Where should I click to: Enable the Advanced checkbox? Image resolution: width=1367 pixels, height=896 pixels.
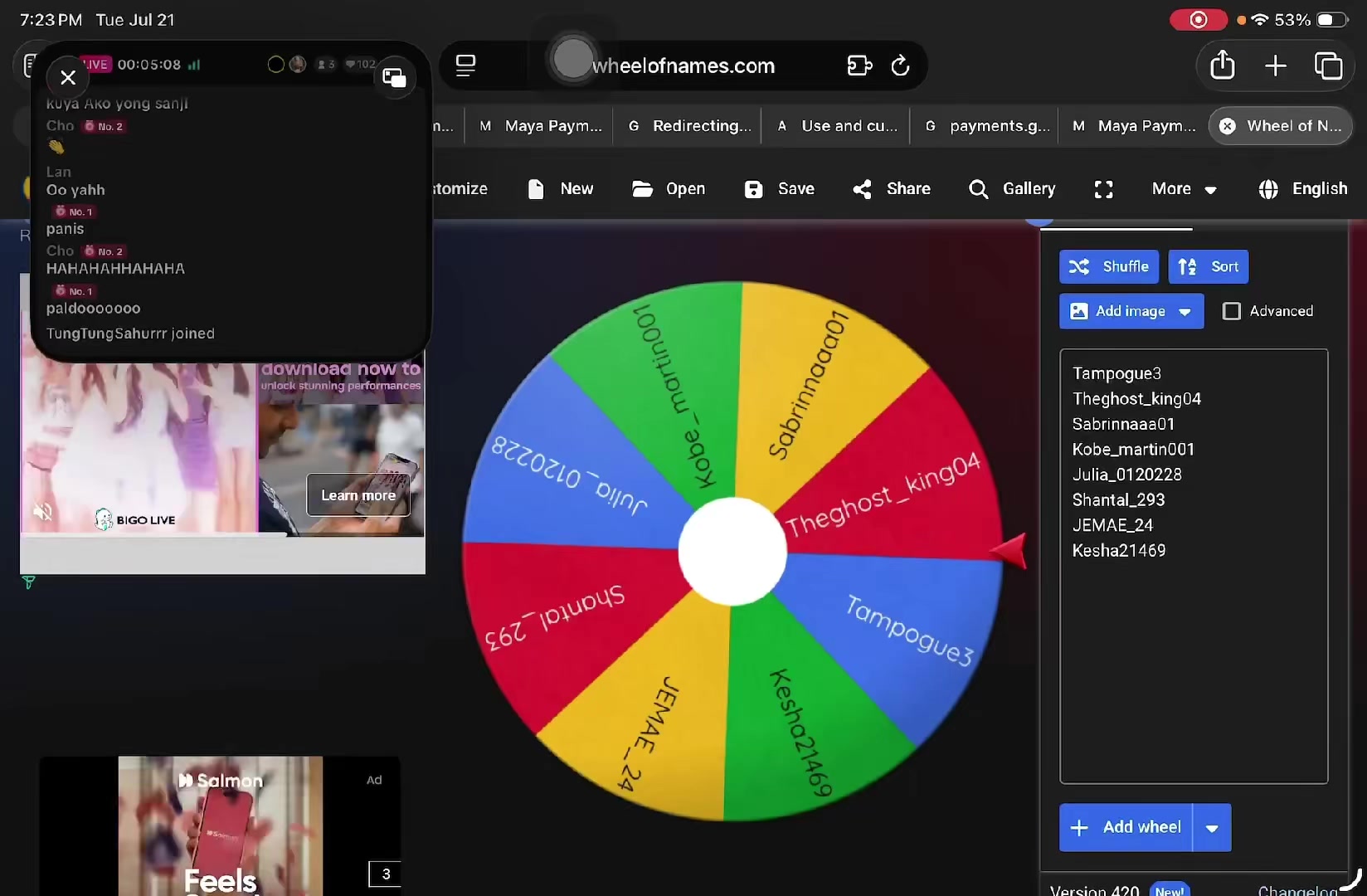point(1232,311)
